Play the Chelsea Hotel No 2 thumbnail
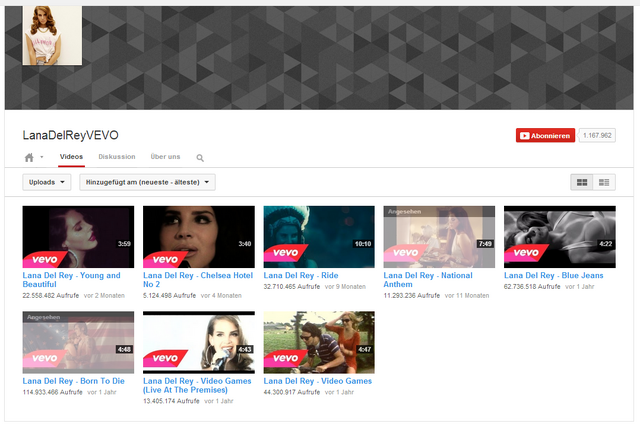The height and width of the screenshot is (427, 640). point(199,237)
